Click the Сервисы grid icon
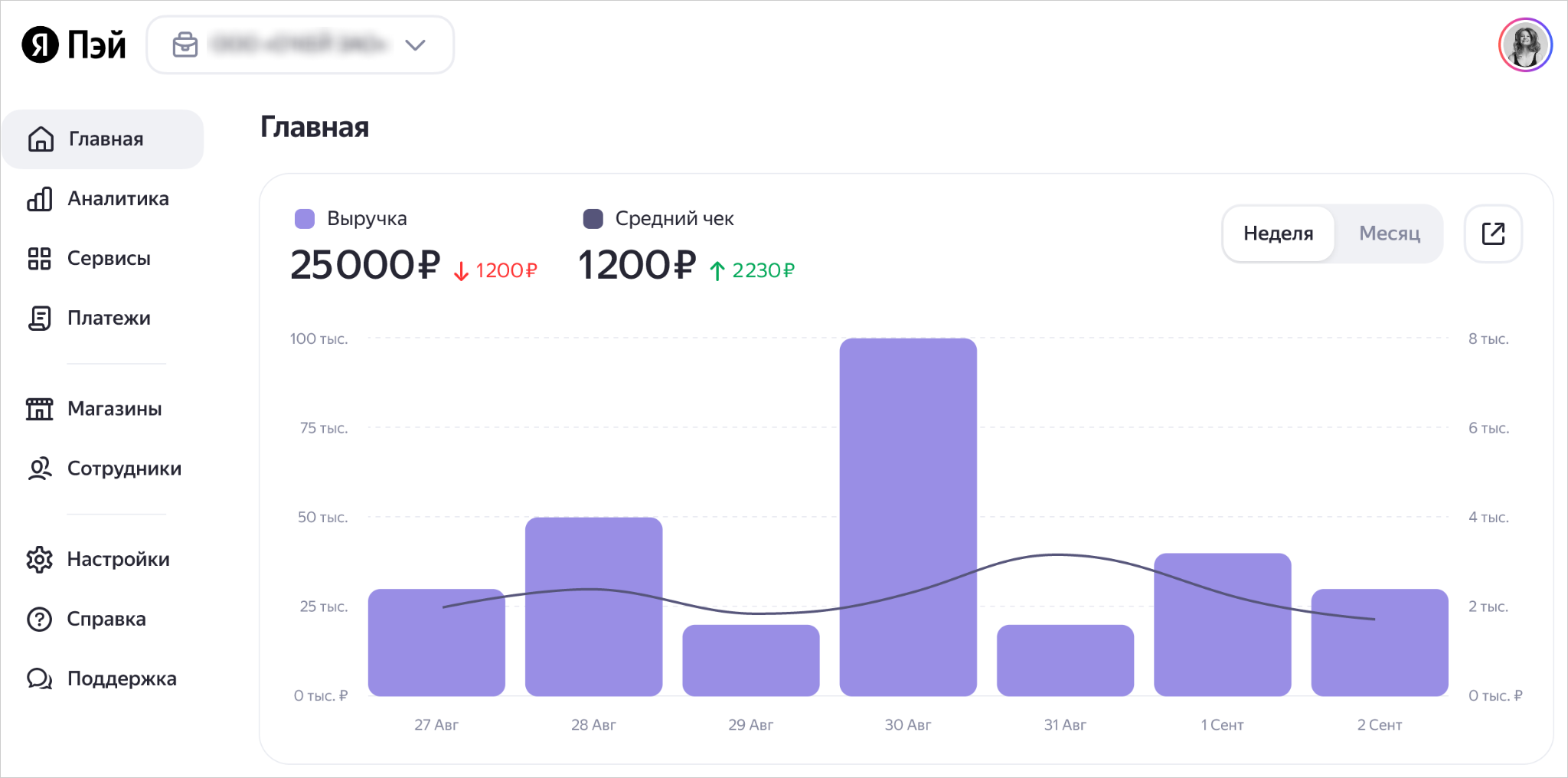This screenshot has width=1568, height=778. [x=39, y=259]
